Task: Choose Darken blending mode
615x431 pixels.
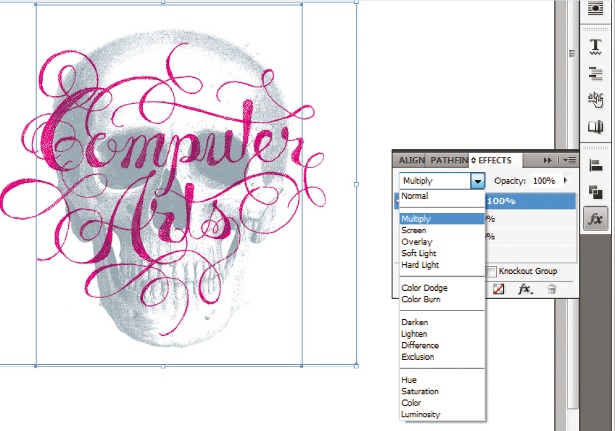Action: [442, 322]
